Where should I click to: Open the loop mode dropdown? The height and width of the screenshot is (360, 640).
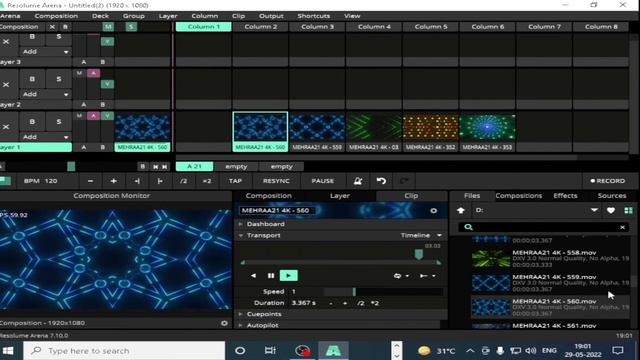[x=401, y=276]
